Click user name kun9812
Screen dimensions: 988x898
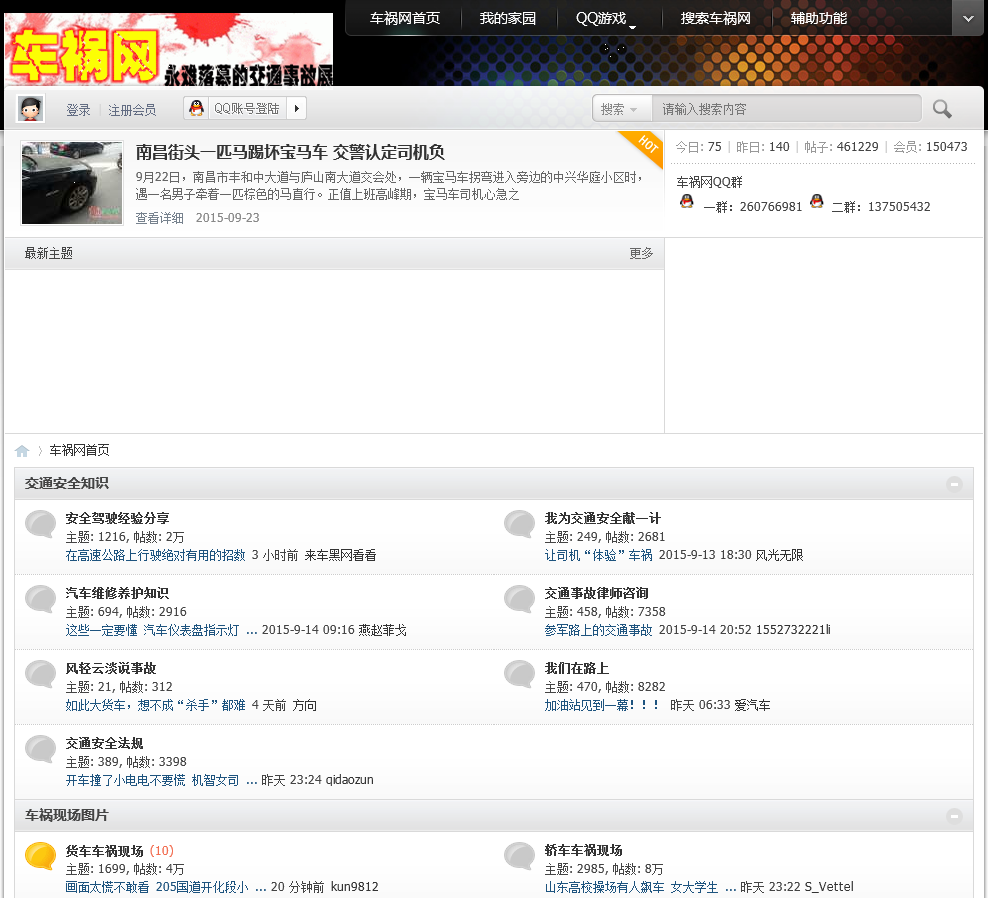[355, 887]
